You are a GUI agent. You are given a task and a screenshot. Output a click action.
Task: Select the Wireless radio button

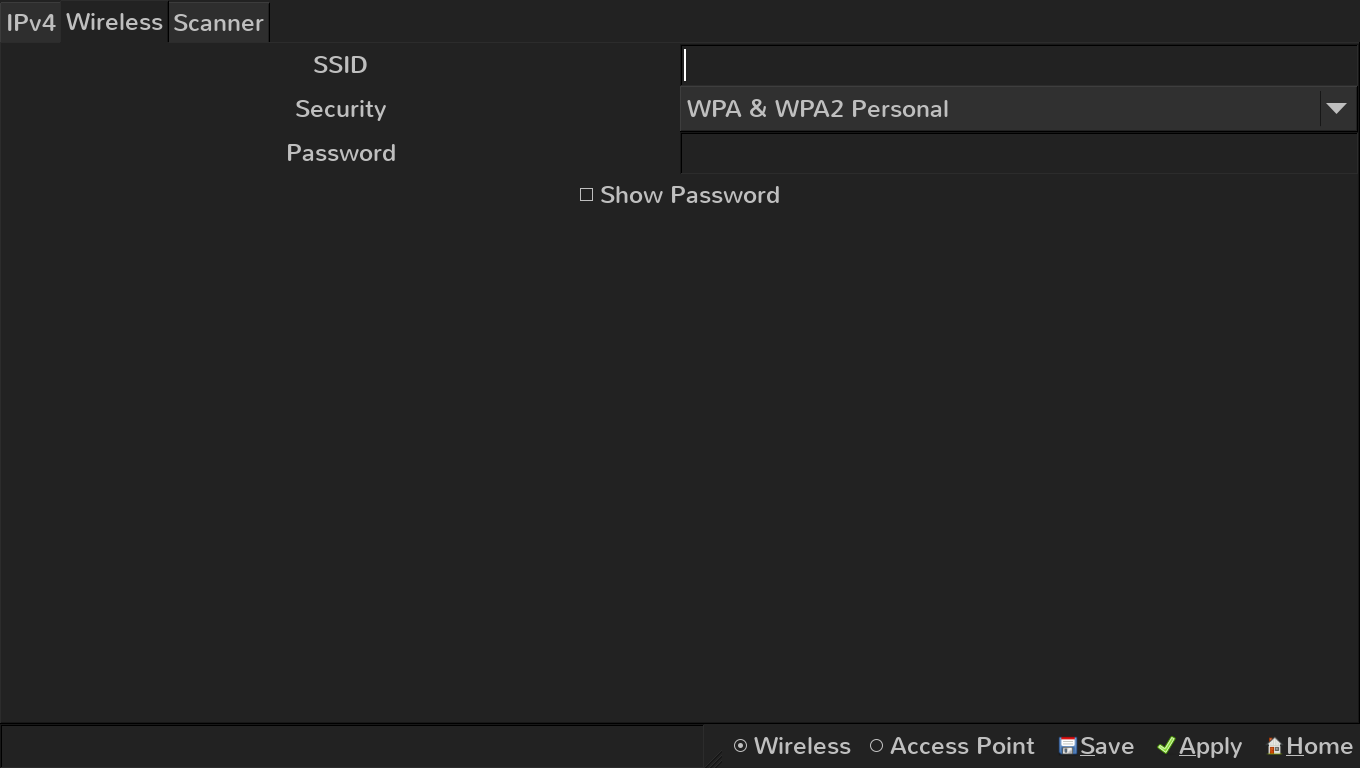pyautogui.click(x=740, y=746)
